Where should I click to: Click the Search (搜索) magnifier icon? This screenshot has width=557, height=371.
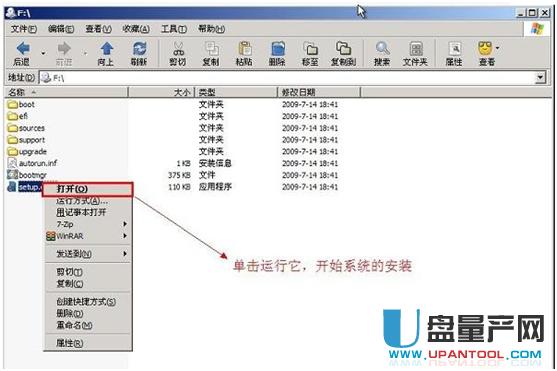383,49
